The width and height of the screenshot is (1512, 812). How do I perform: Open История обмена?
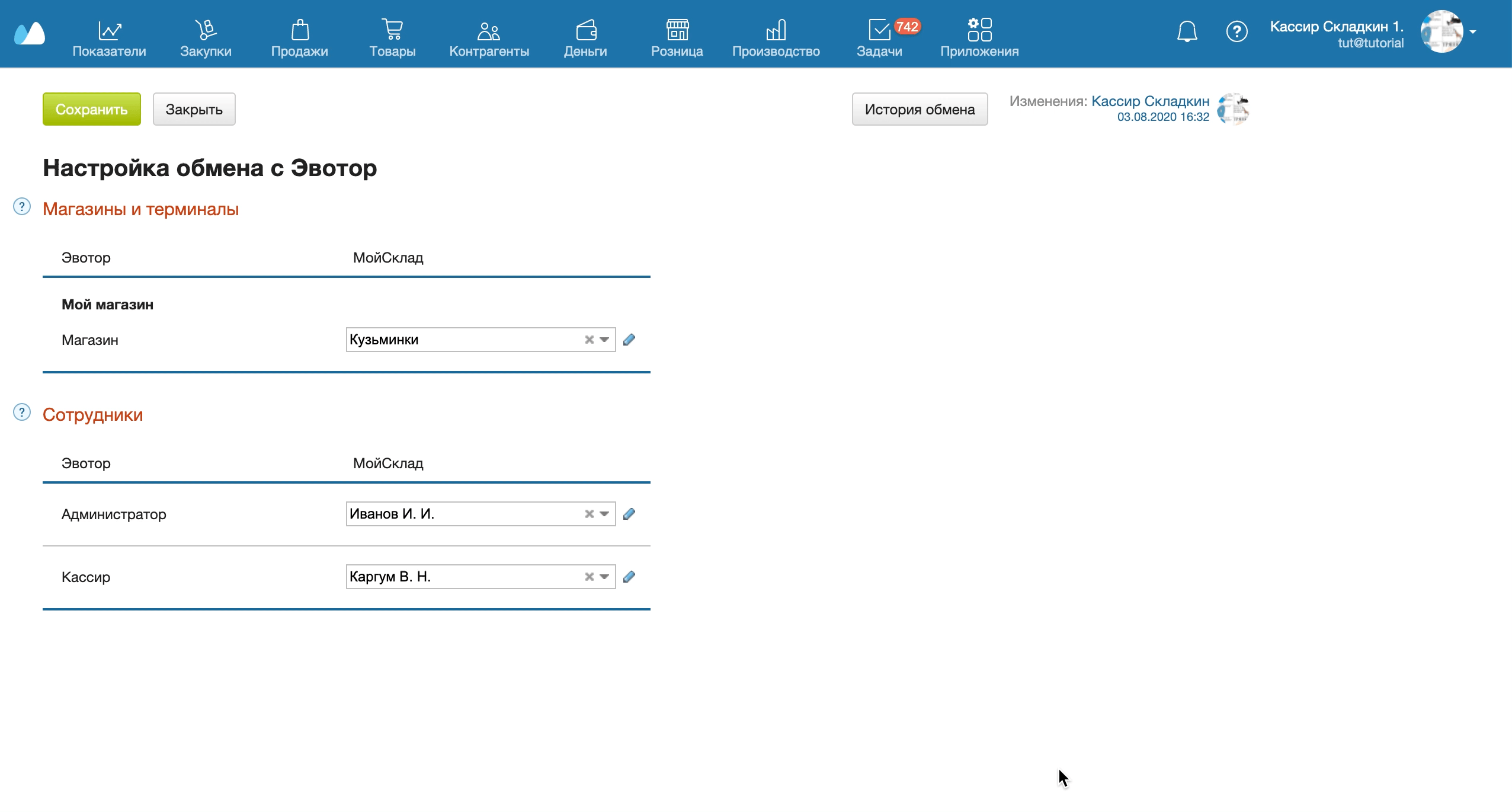920,109
